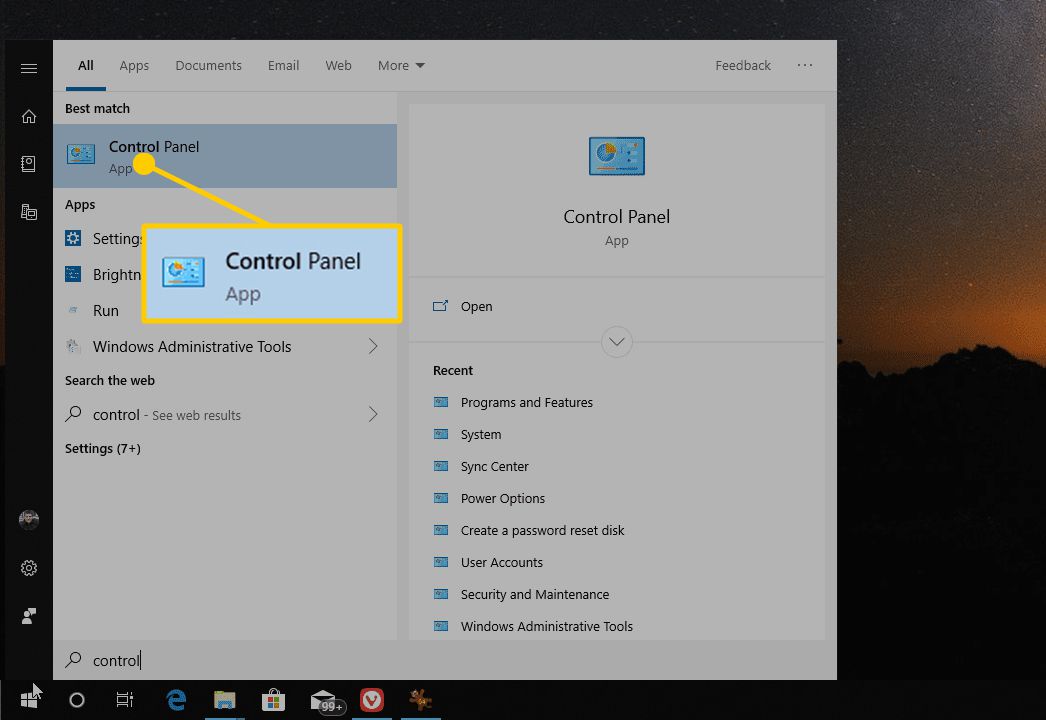Switch to the Documents tab
This screenshot has height=720, width=1046.
(x=208, y=66)
